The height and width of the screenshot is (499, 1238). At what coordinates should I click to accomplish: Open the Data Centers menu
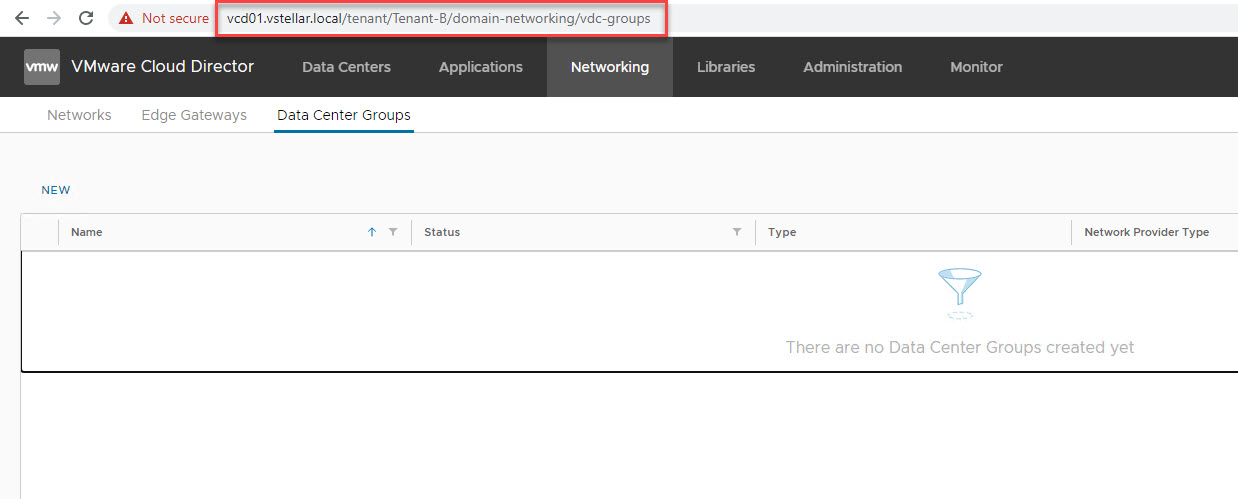click(346, 67)
